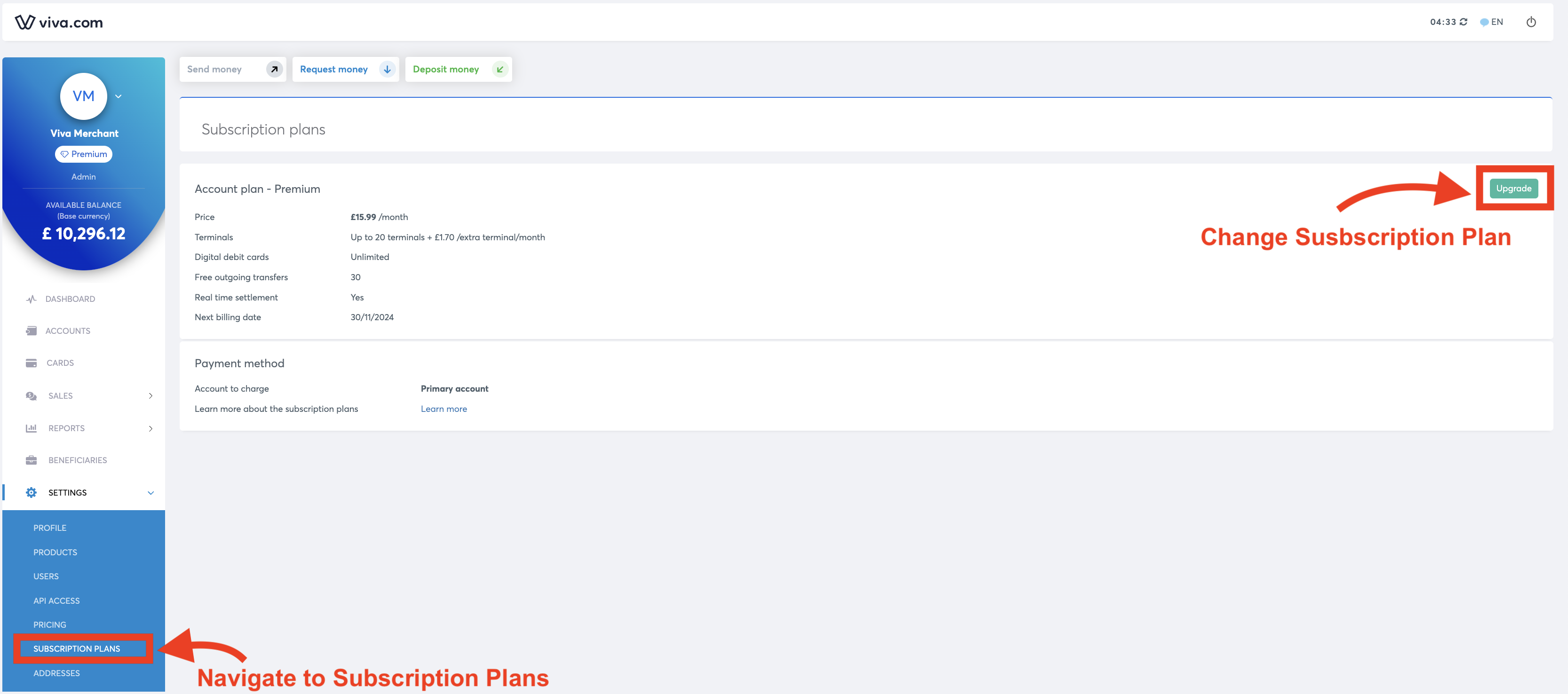Screen dimensions: 1568x694
Task: Click the Settings gear sidebar icon
Action: click(30, 492)
